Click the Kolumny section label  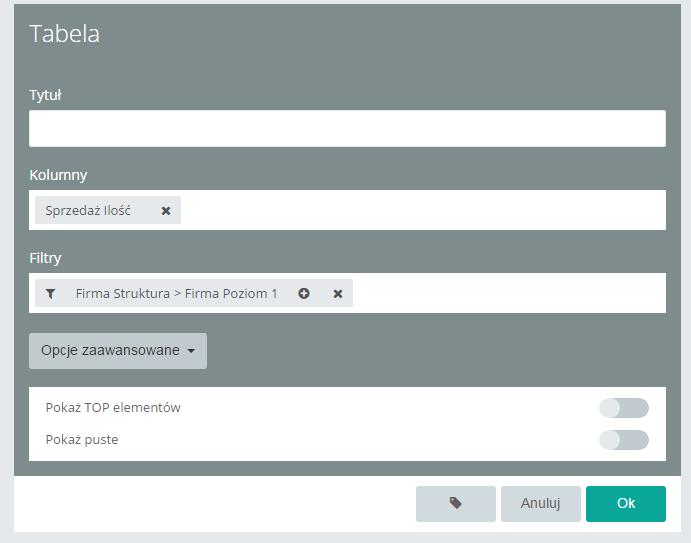tap(58, 175)
